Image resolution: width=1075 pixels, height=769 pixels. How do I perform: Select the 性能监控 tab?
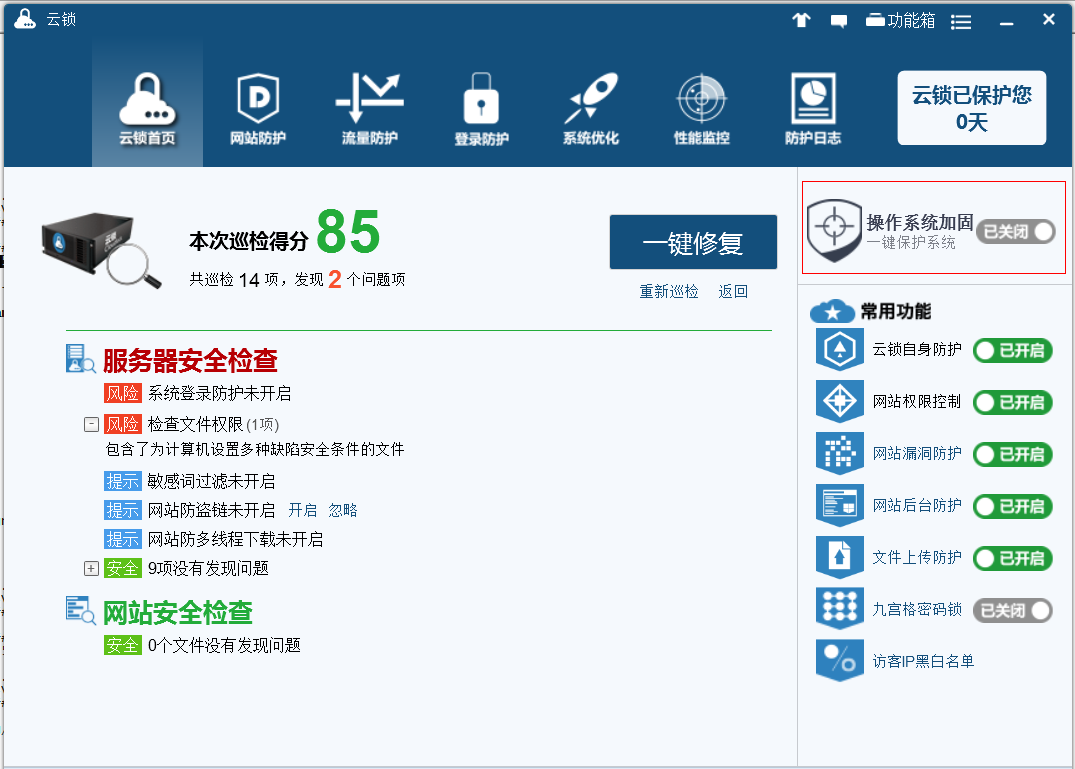click(x=701, y=109)
